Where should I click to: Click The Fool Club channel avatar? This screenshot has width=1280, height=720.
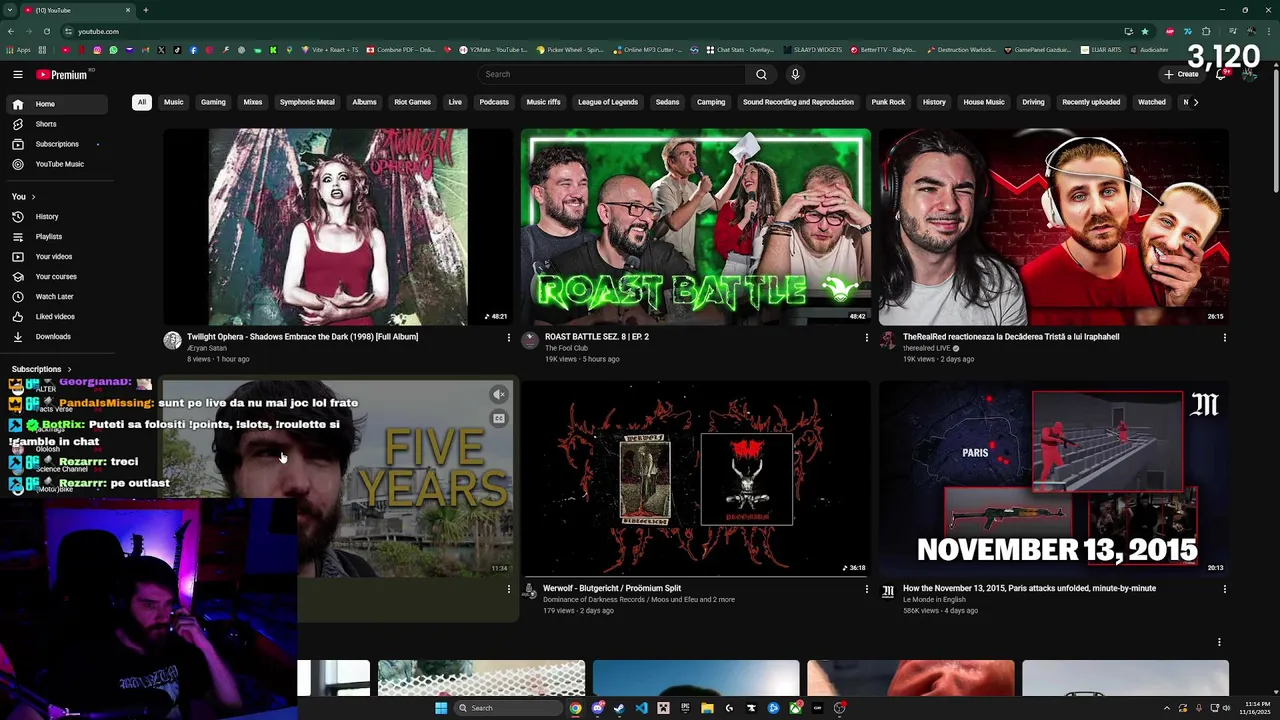(x=530, y=341)
